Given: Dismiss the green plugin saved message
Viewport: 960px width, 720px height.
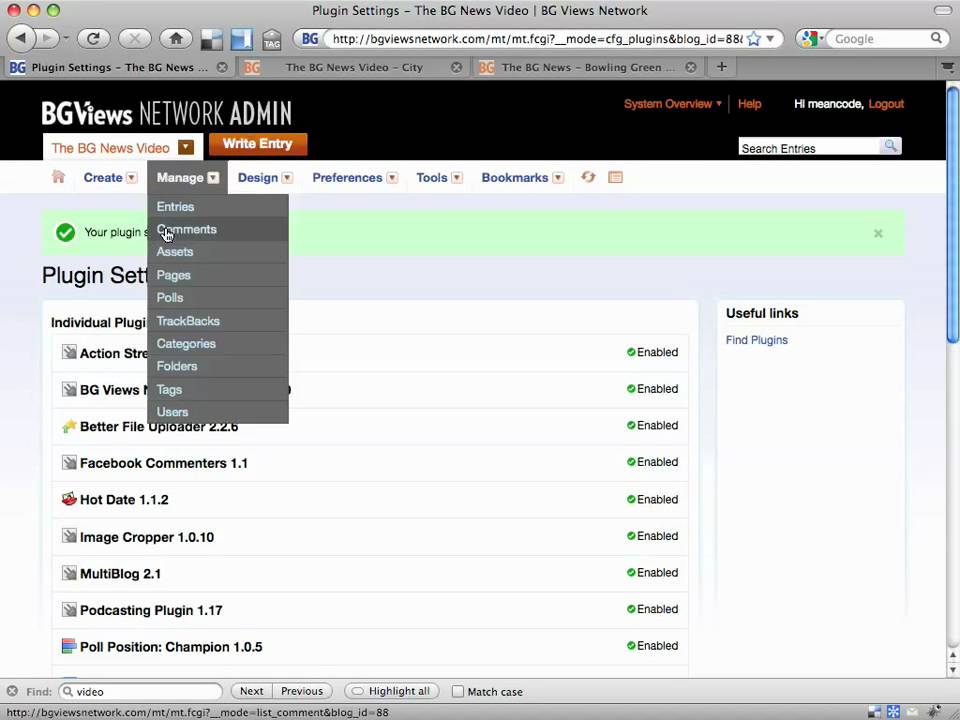Looking at the screenshot, I should click(878, 233).
